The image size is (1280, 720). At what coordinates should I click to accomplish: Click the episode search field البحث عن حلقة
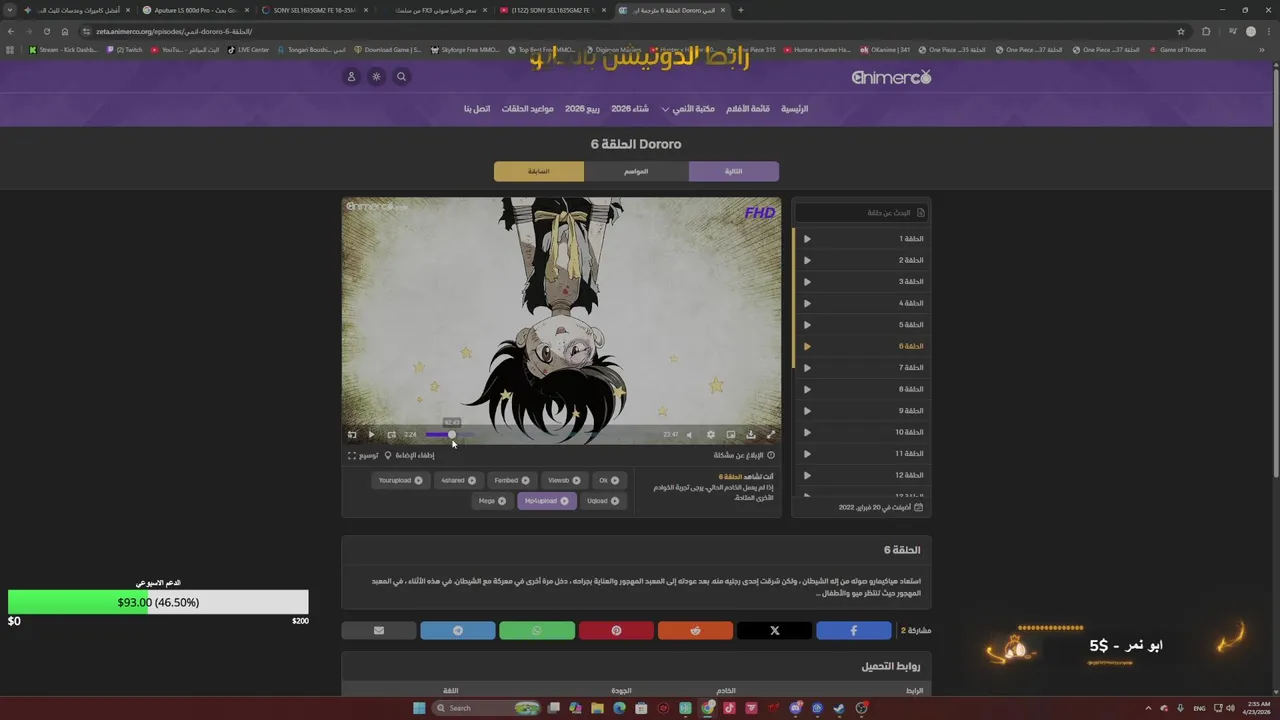(x=861, y=213)
